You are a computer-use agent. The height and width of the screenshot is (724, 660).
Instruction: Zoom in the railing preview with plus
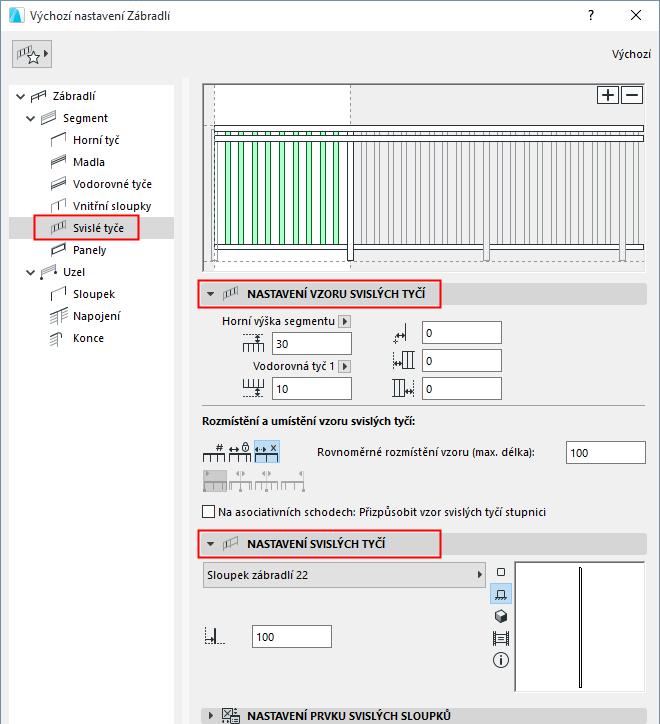pyautogui.click(x=608, y=95)
